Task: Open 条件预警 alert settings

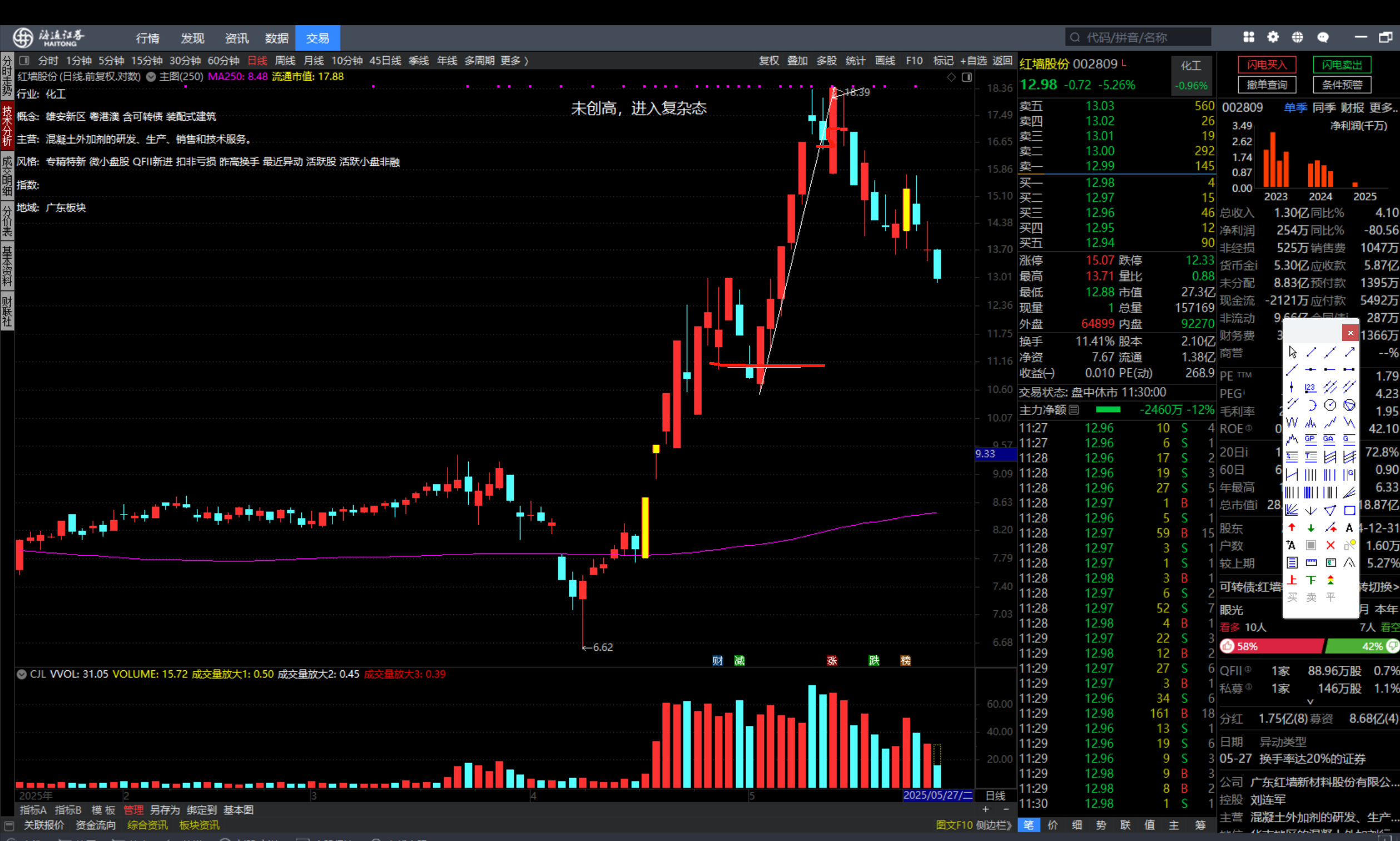Action: [1342, 85]
